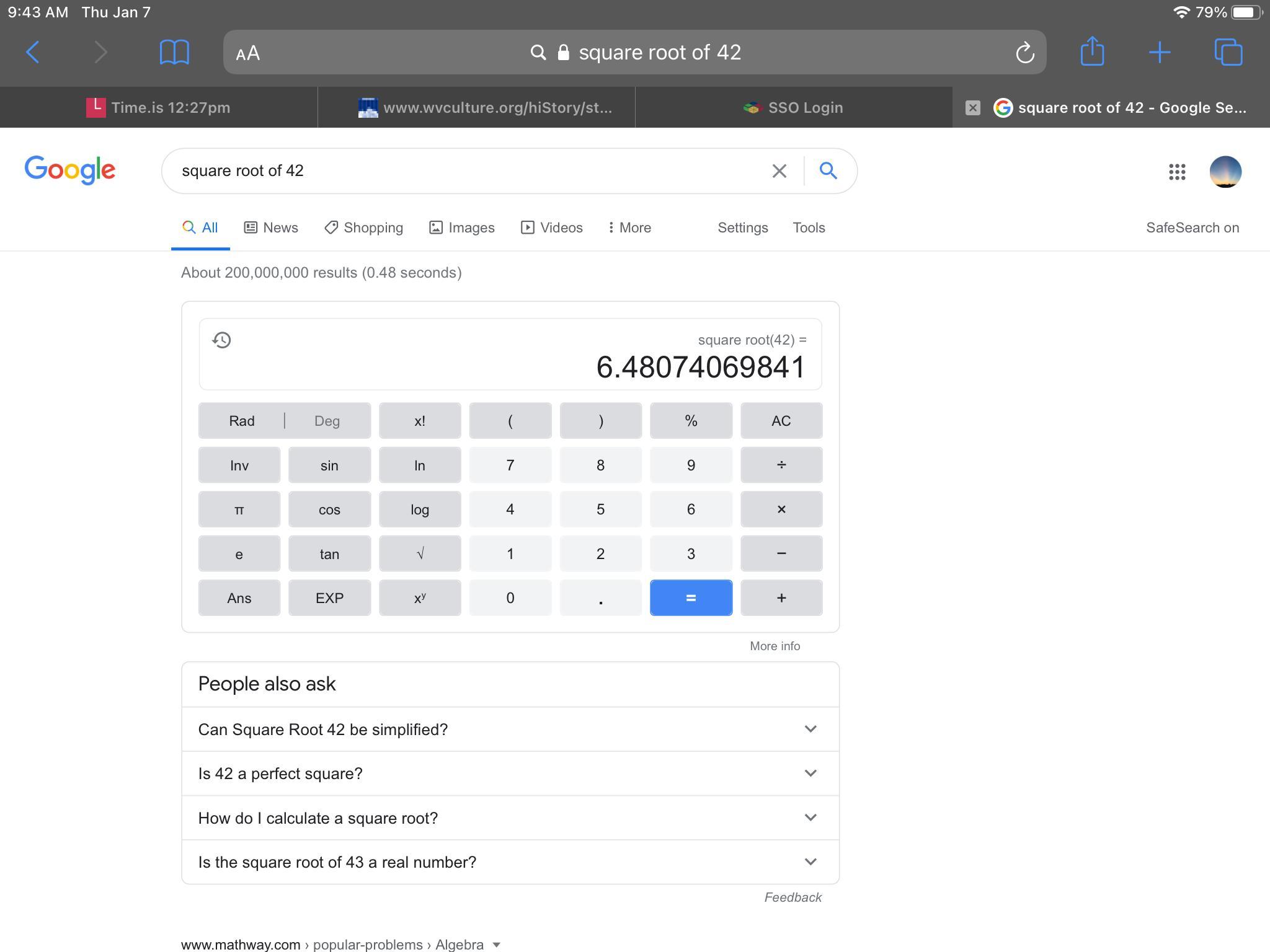Clear search query with X icon

click(x=779, y=171)
